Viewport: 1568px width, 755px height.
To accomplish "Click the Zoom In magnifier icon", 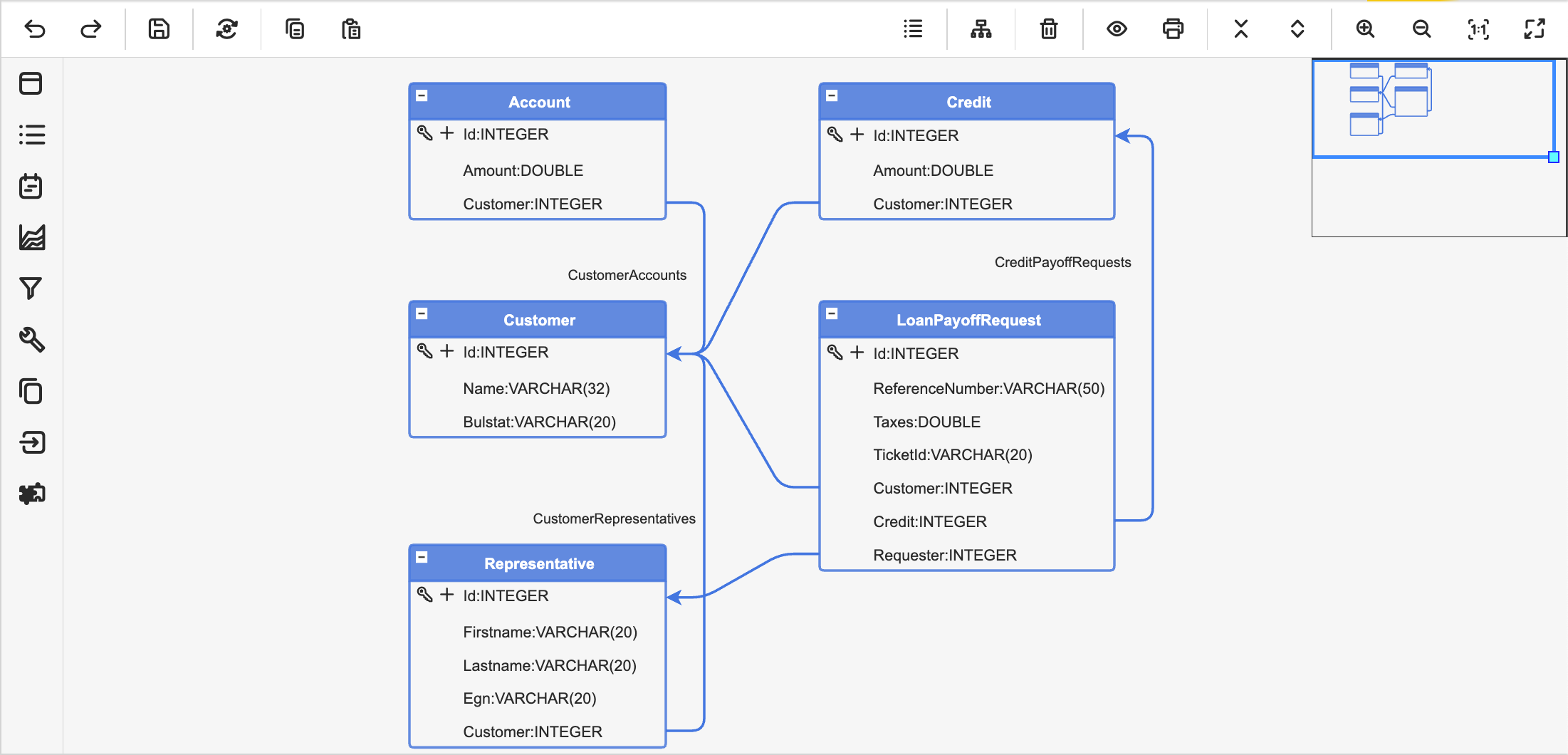I will click(x=1365, y=29).
